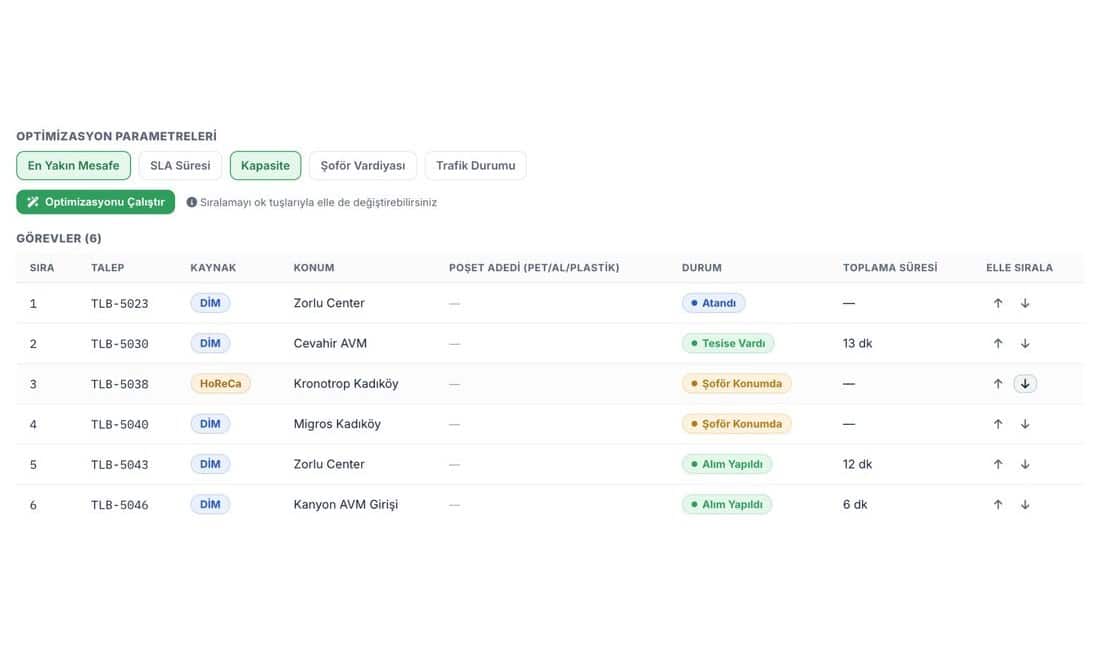1100x653 pixels.
Task: Click the KONUM column header
Action: click(314, 267)
